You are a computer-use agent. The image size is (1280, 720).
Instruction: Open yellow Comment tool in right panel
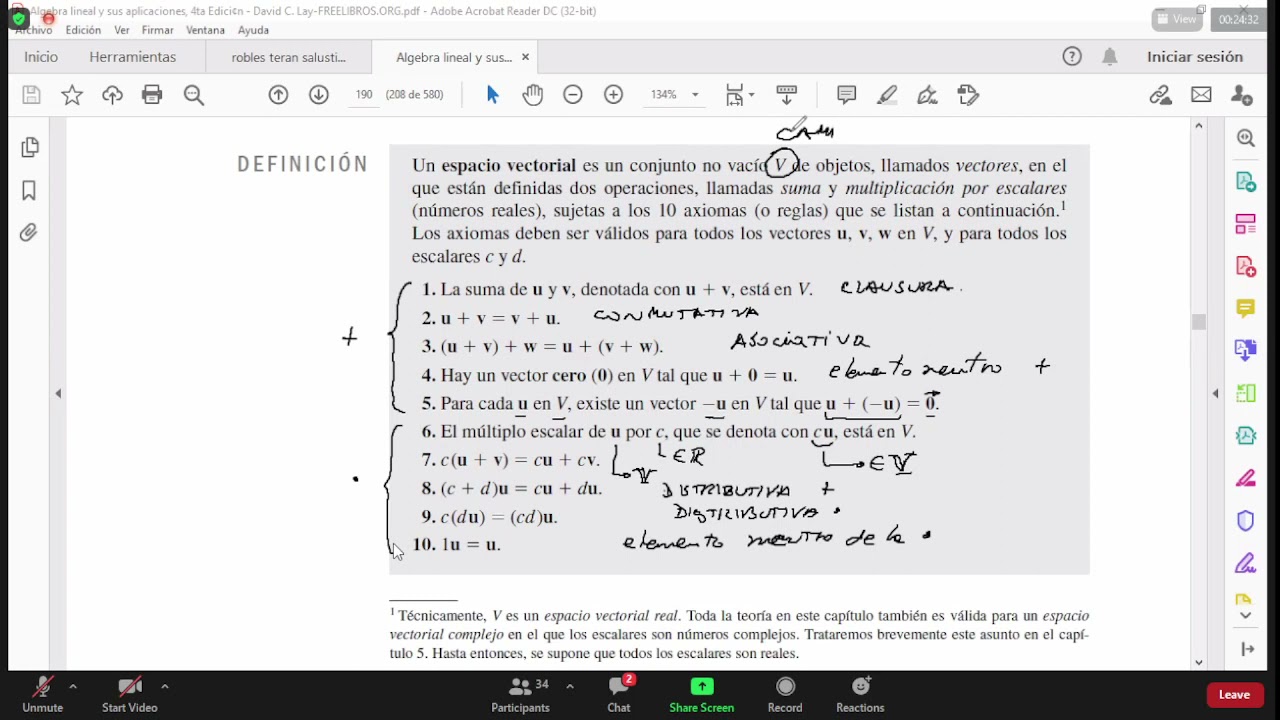[x=1246, y=308]
